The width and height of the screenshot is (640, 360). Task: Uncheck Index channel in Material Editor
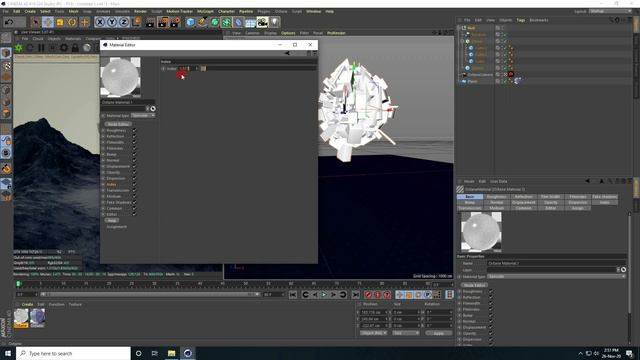pos(134,184)
